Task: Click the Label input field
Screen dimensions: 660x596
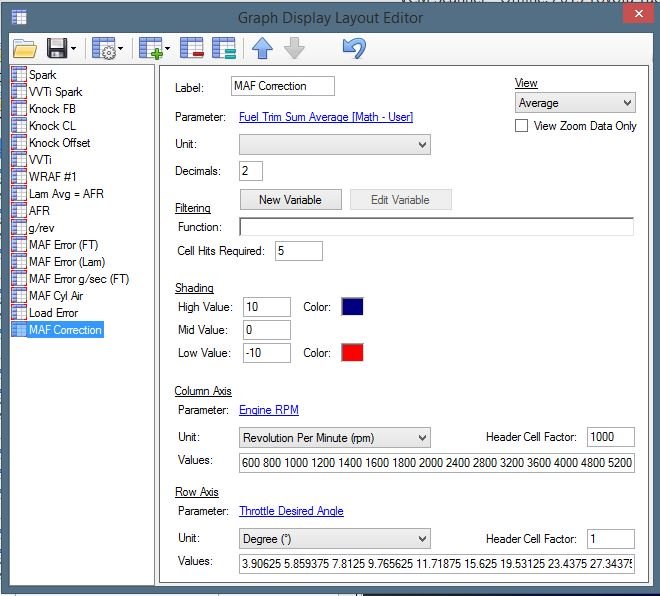Action: [282, 86]
